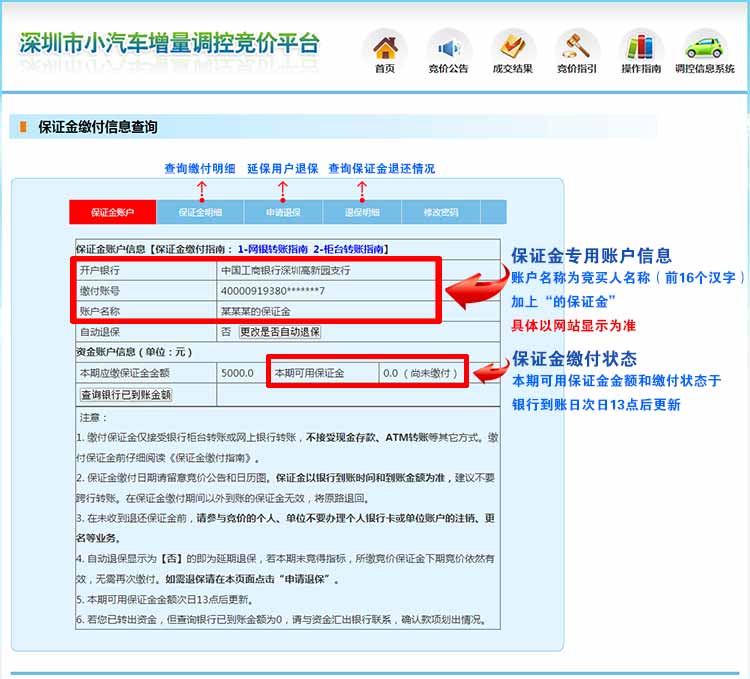Go to 调控信息系统 car icon
750x679 pixels.
click(x=704, y=46)
